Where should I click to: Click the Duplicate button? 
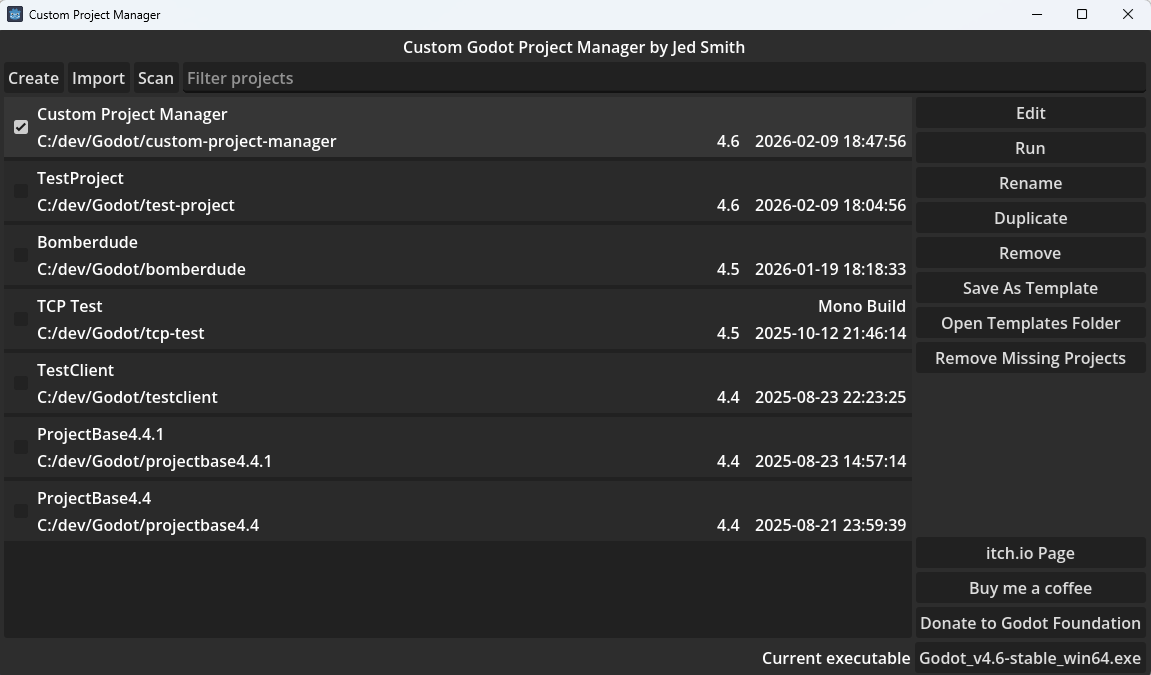(1030, 218)
